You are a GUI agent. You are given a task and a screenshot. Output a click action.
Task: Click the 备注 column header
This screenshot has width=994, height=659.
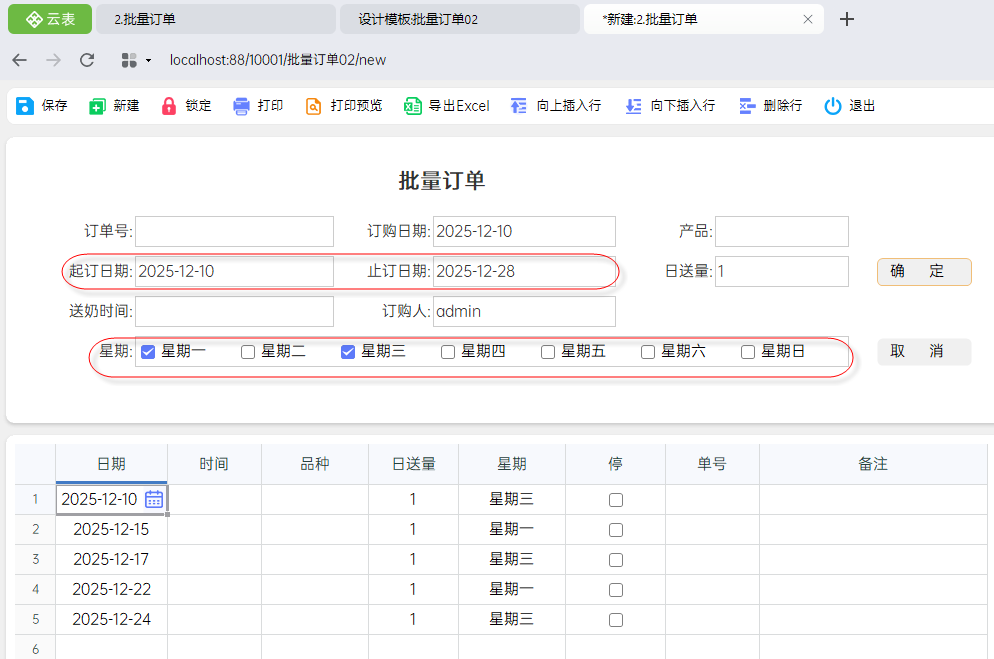(x=873, y=464)
